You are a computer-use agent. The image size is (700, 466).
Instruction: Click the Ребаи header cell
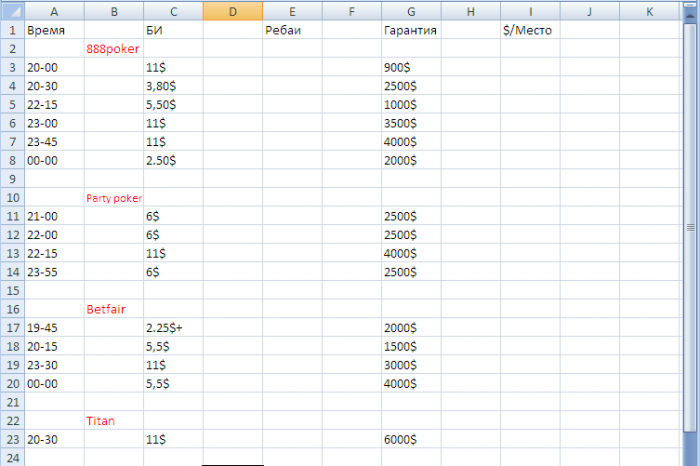pyautogui.click(x=292, y=30)
